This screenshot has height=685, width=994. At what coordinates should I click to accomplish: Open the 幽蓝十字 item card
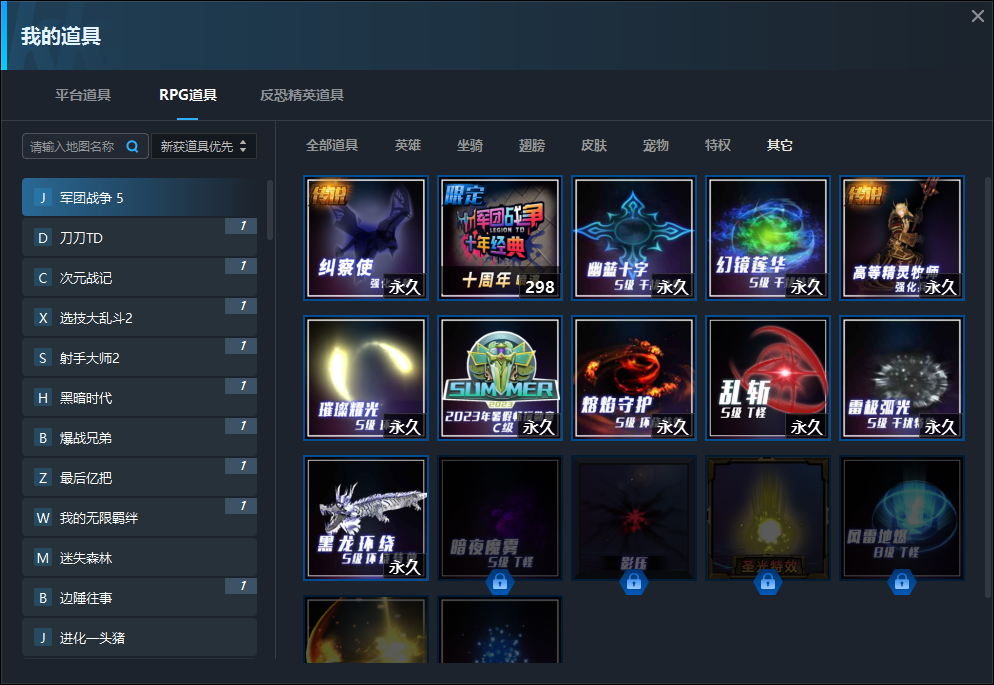tap(634, 238)
